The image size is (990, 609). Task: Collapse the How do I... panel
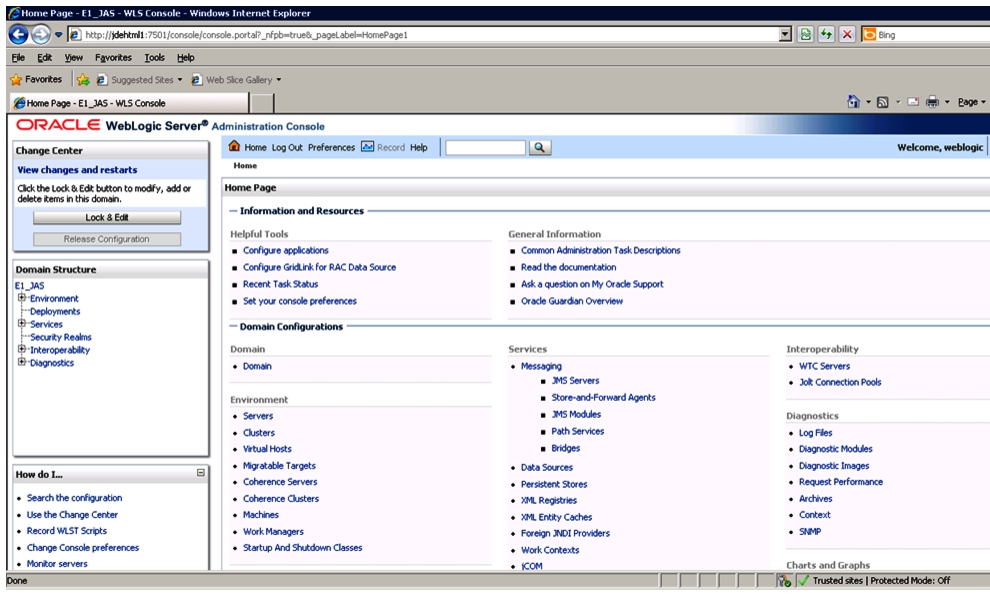click(x=201, y=473)
